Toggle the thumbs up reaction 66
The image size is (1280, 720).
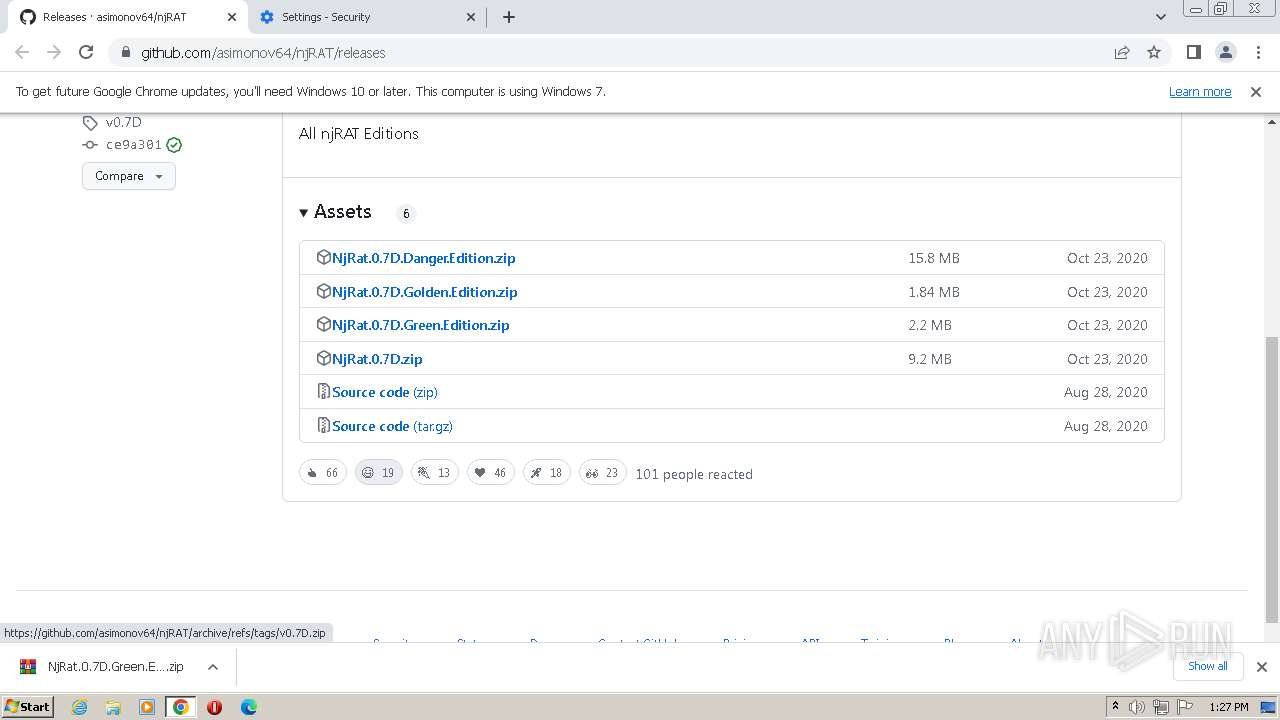pyautogui.click(x=323, y=473)
